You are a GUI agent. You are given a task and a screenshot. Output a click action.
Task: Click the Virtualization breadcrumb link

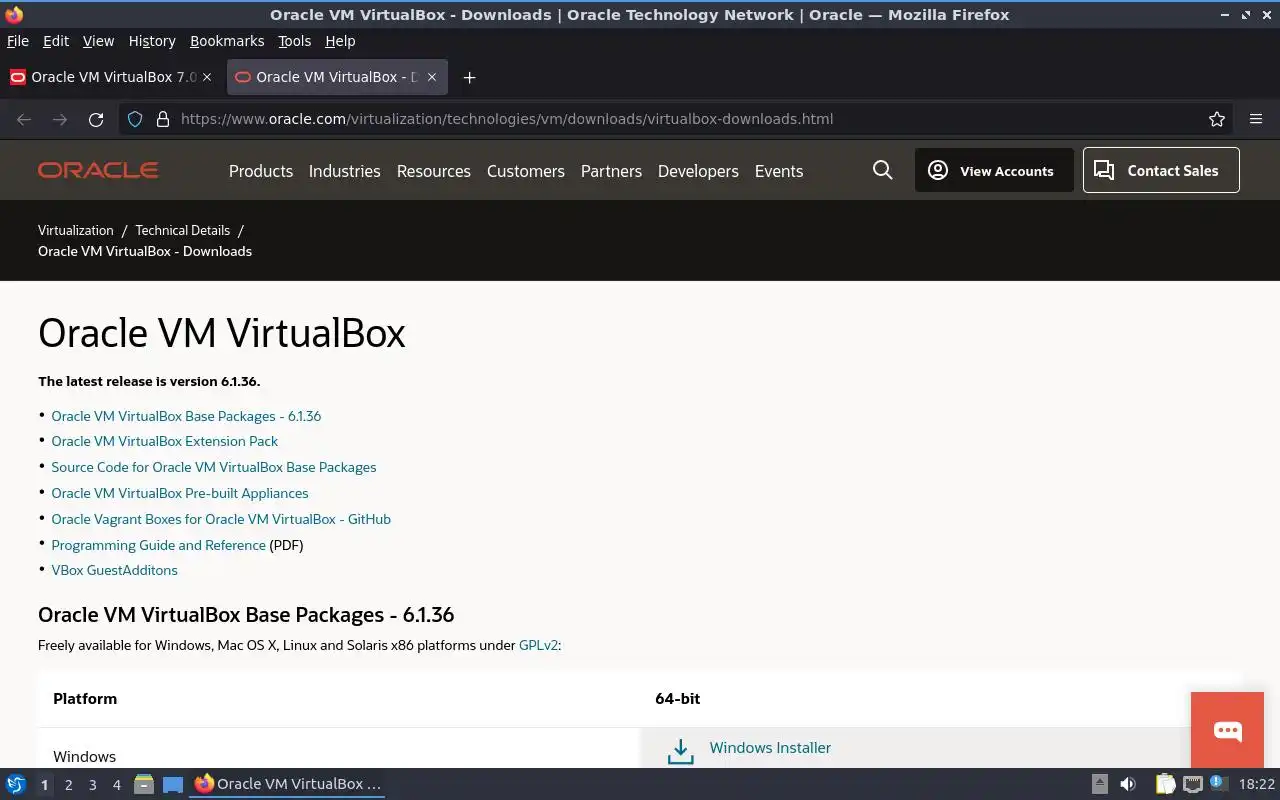76,230
